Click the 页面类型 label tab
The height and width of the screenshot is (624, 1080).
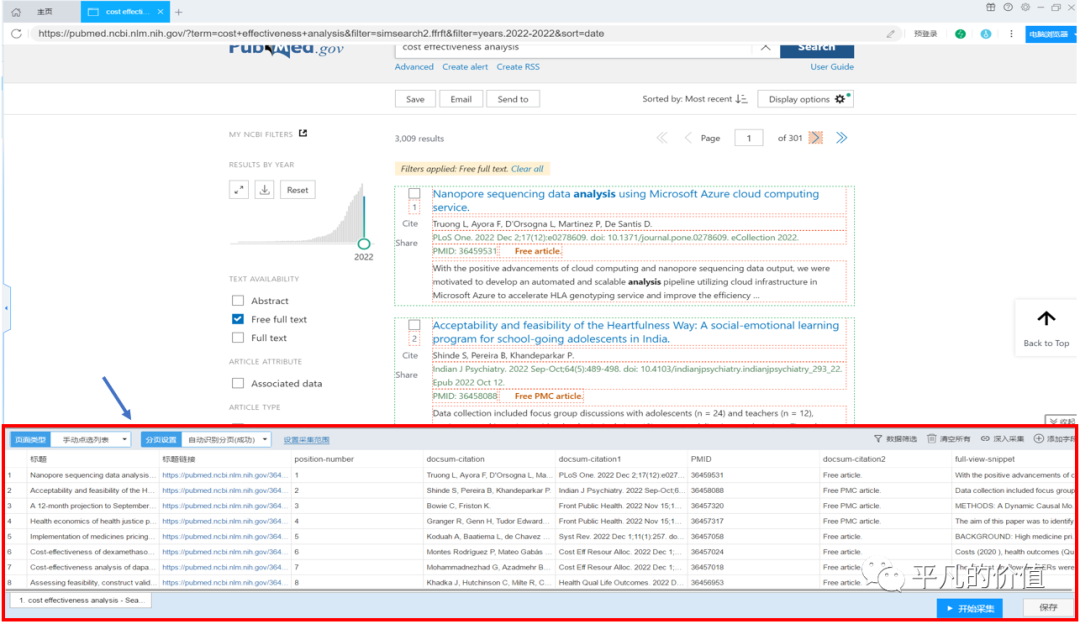(30, 439)
